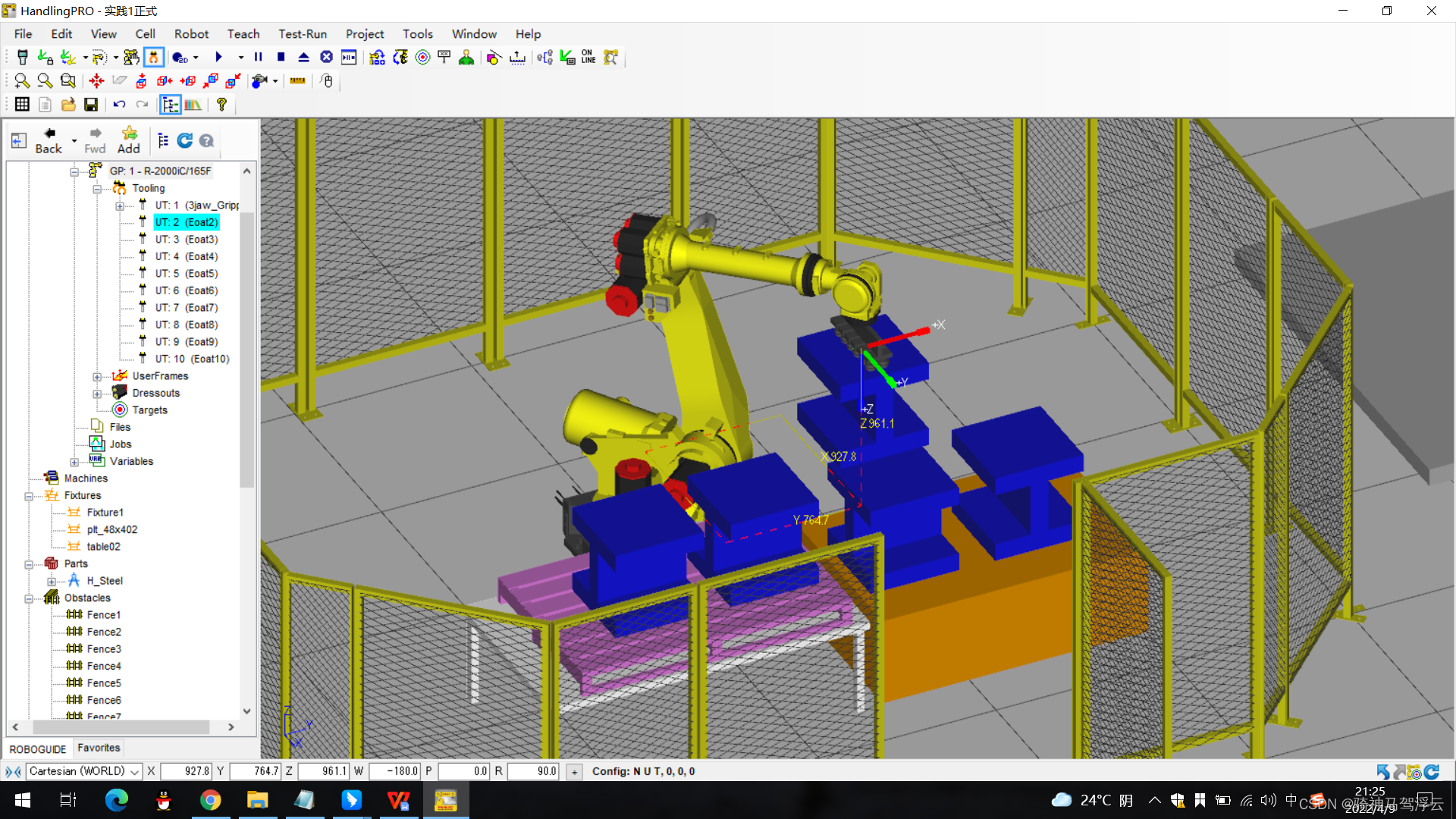Click the X coordinate field showing 927.8
This screenshot has width=1456, height=819.
pyautogui.click(x=186, y=771)
